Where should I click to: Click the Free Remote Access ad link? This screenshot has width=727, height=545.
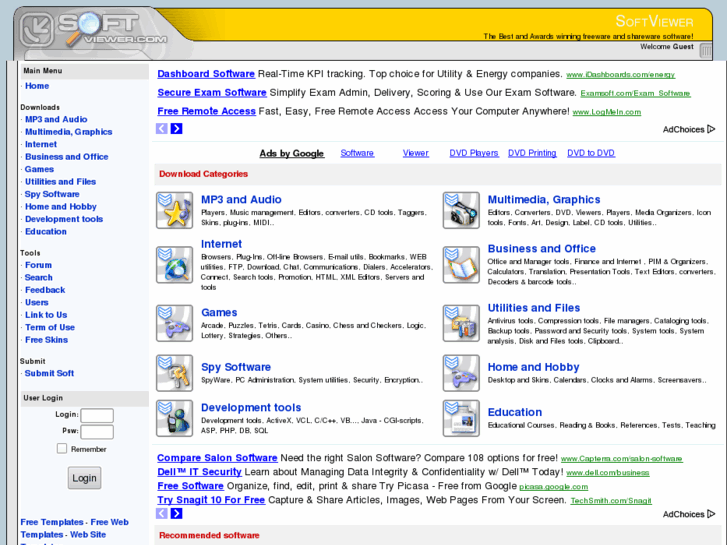pyautogui.click(x=206, y=111)
